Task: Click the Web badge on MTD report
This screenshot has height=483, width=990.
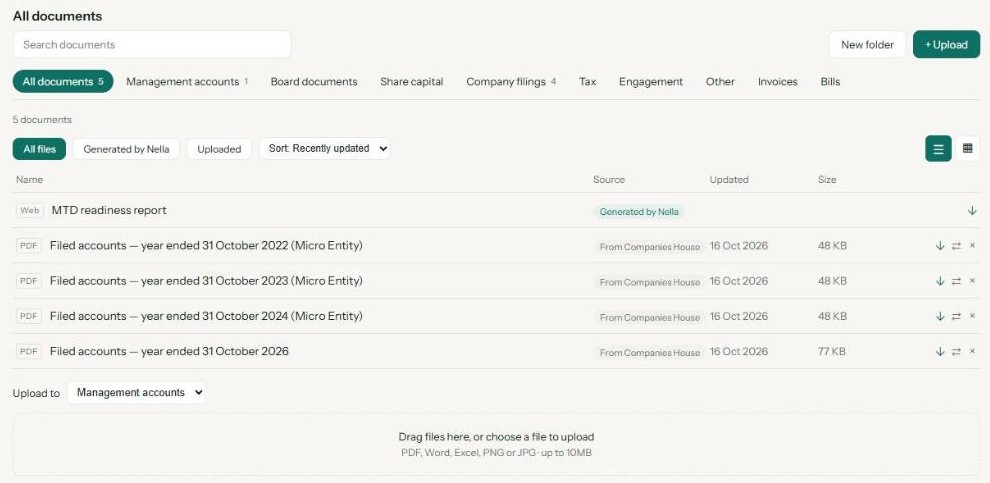Action: [x=29, y=211]
